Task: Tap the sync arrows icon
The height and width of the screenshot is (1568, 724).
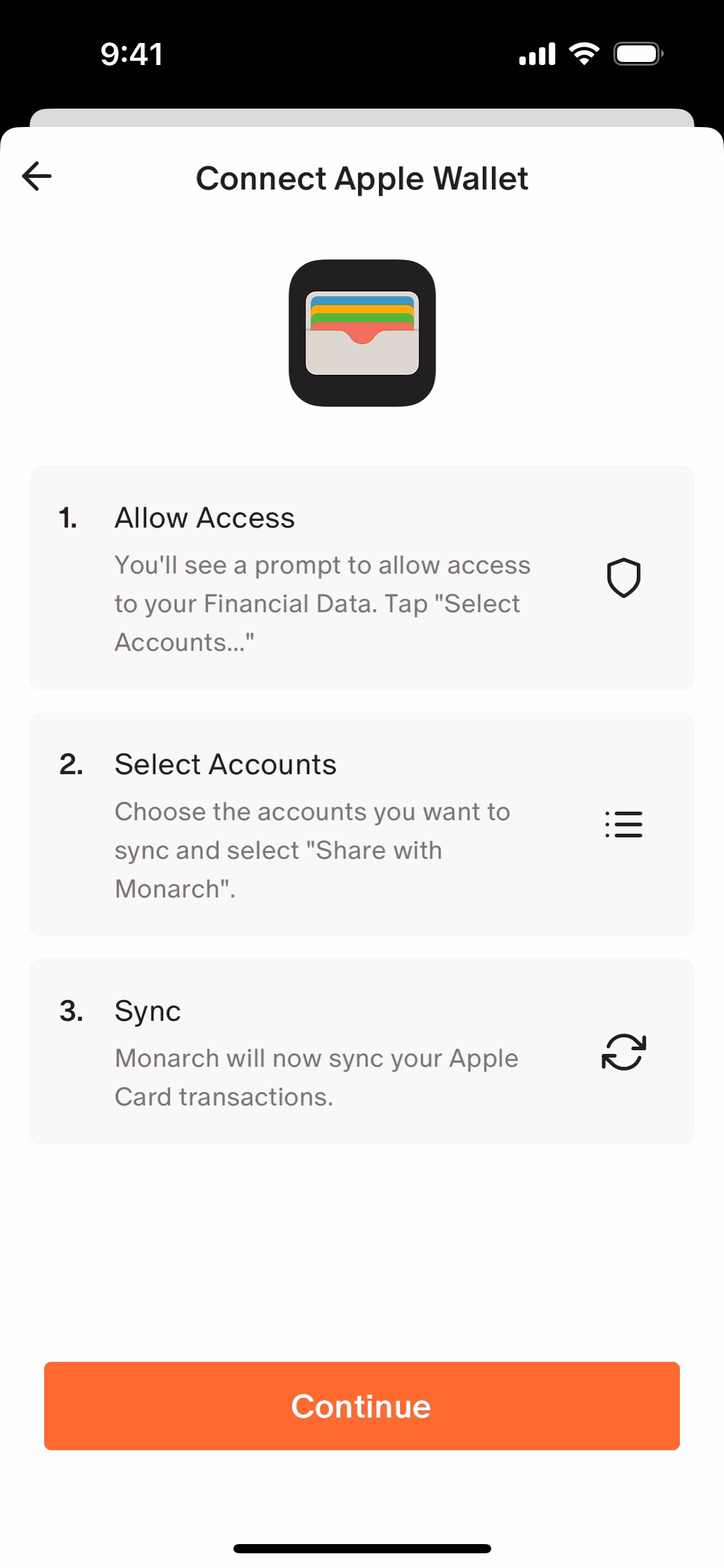Action: pyautogui.click(x=623, y=1052)
